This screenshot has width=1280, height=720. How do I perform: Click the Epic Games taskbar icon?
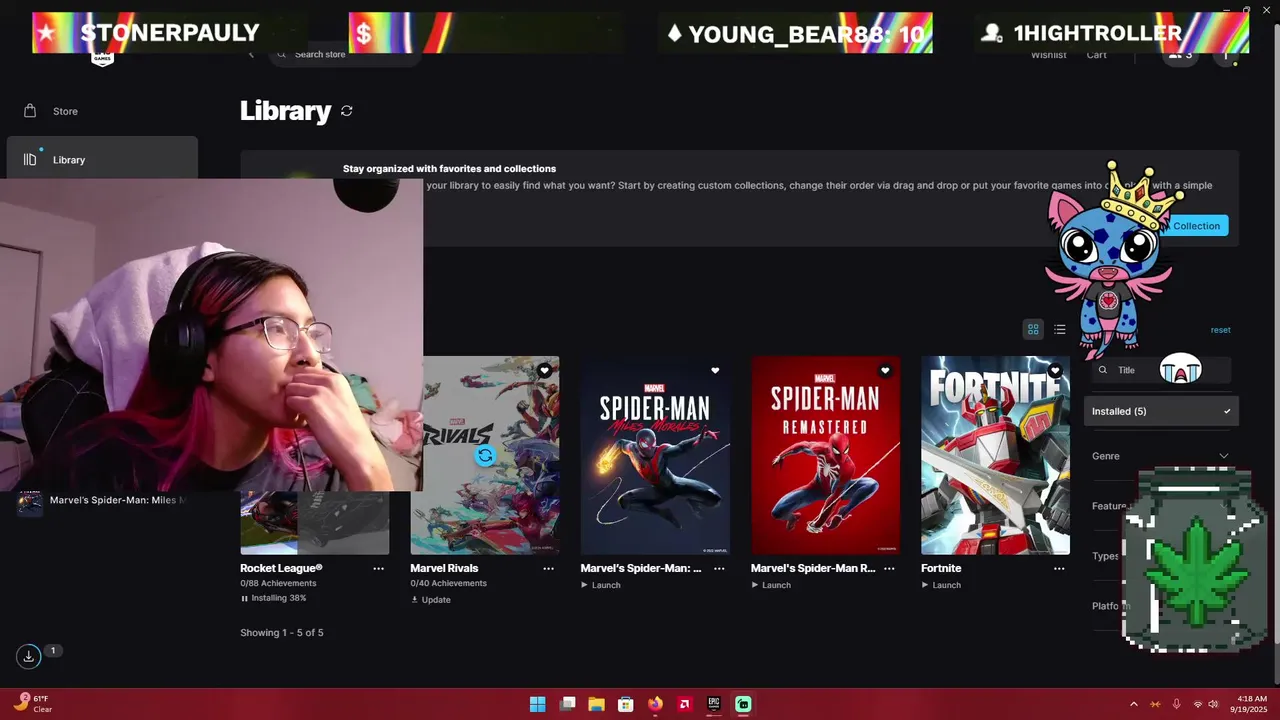click(x=714, y=704)
